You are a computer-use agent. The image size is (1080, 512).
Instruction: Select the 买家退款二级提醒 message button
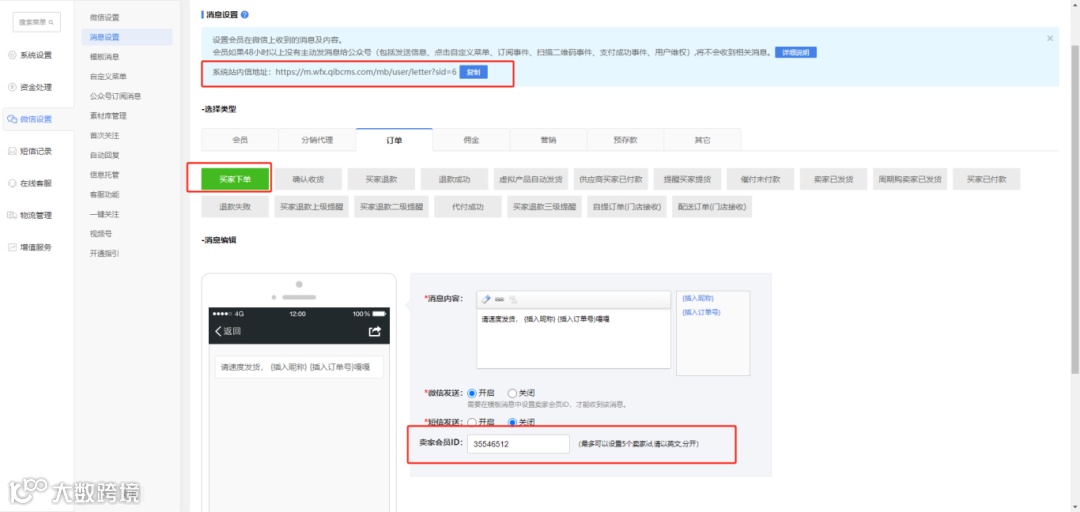(x=391, y=206)
